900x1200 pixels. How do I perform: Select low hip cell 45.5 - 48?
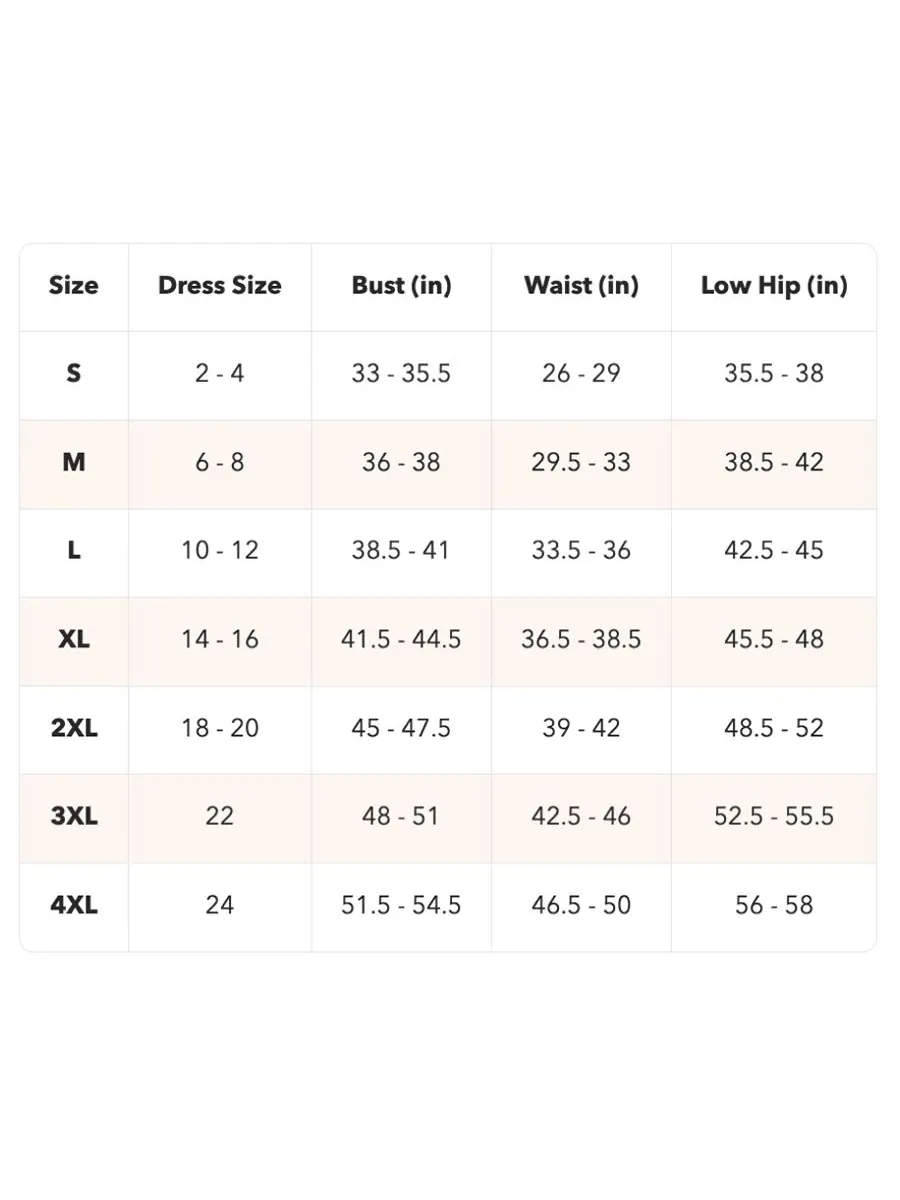pyautogui.click(x=774, y=640)
